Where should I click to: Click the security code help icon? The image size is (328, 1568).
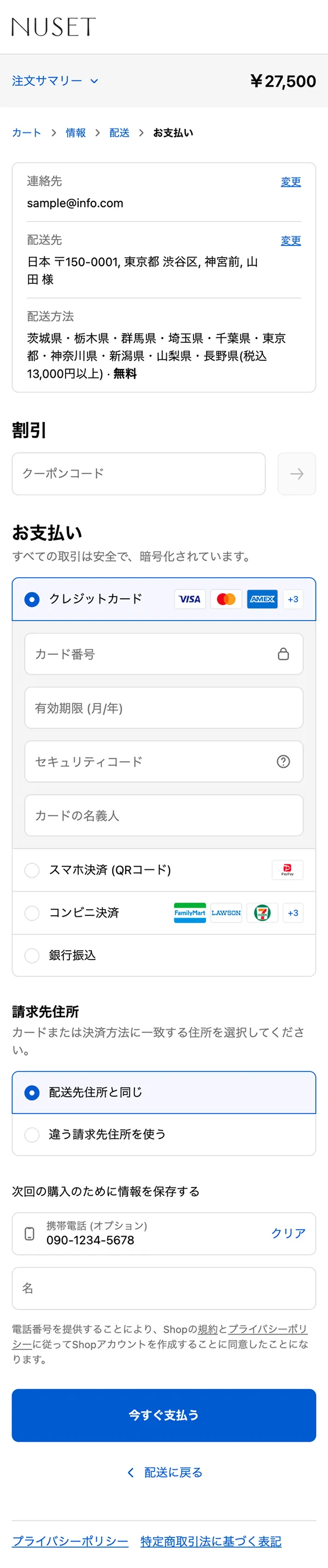point(283,762)
